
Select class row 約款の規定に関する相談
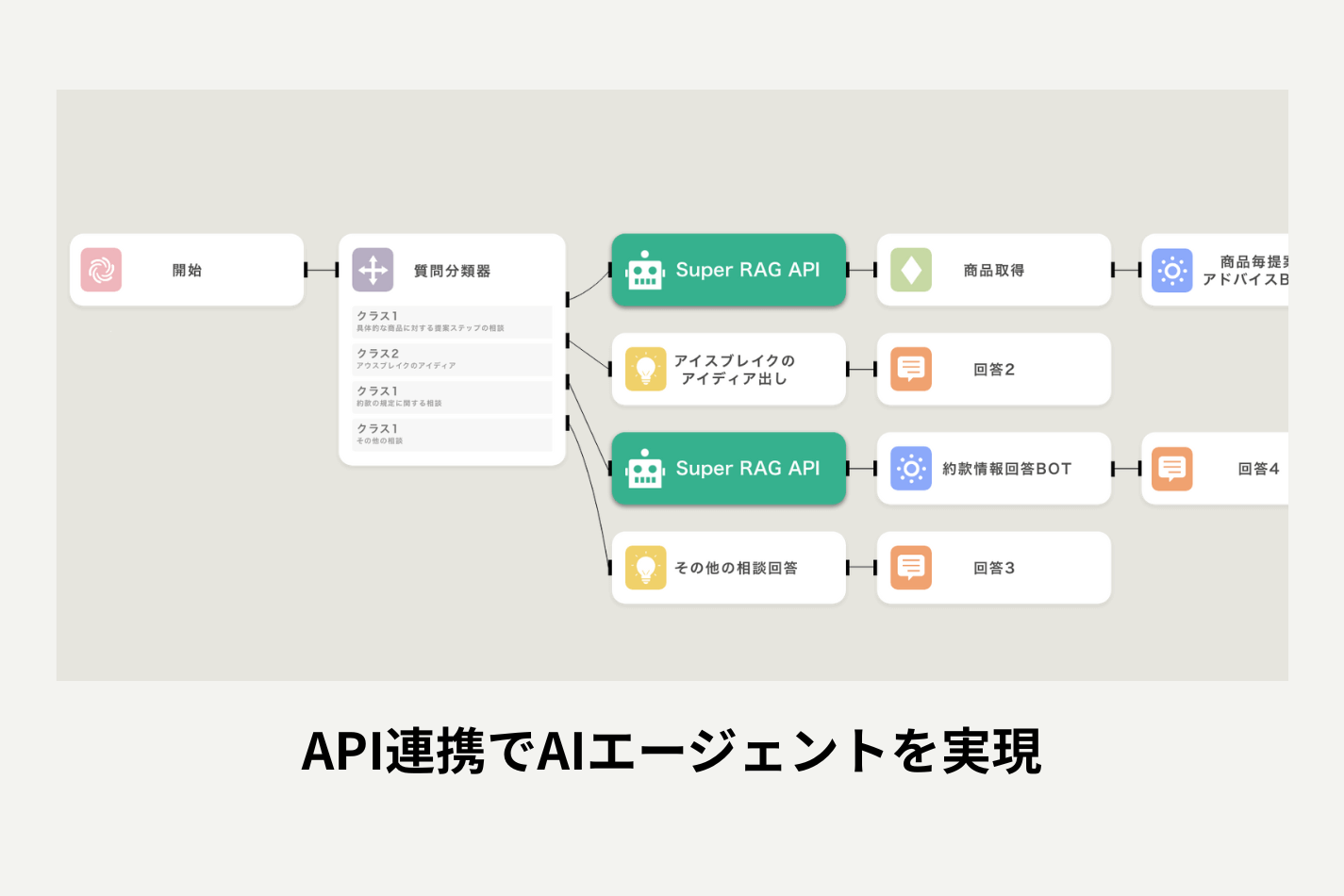(x=452, y=397)
